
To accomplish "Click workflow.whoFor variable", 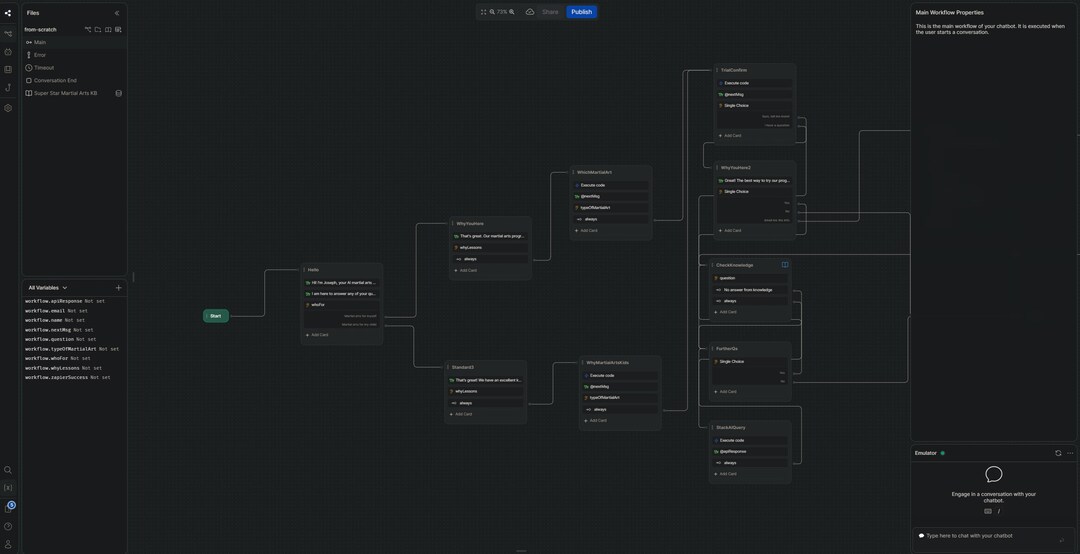I will click(x=58, y=358).
